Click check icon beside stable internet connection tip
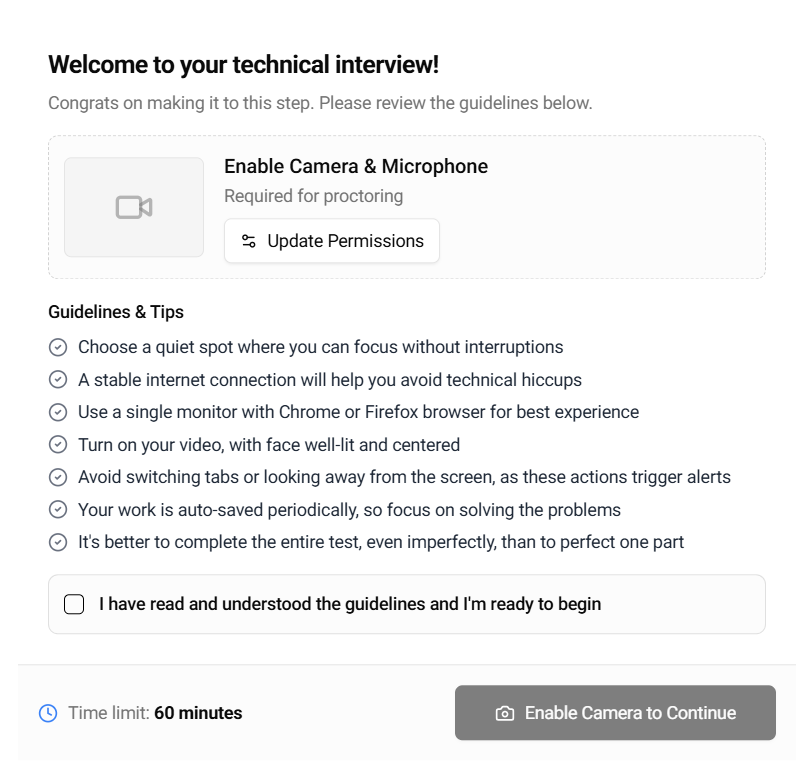 pos(58,380)
